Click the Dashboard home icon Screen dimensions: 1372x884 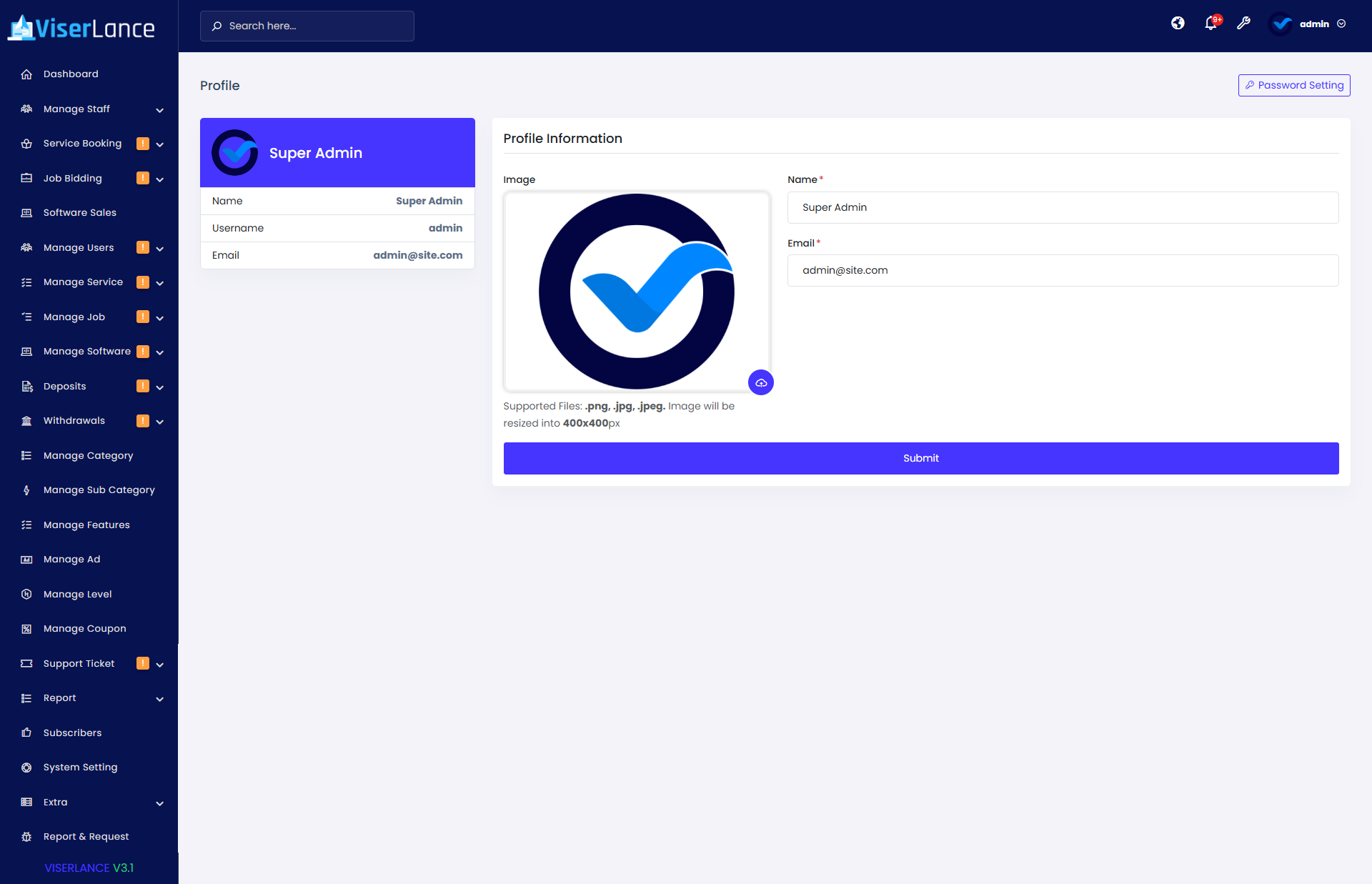click(x=26, y=74)
